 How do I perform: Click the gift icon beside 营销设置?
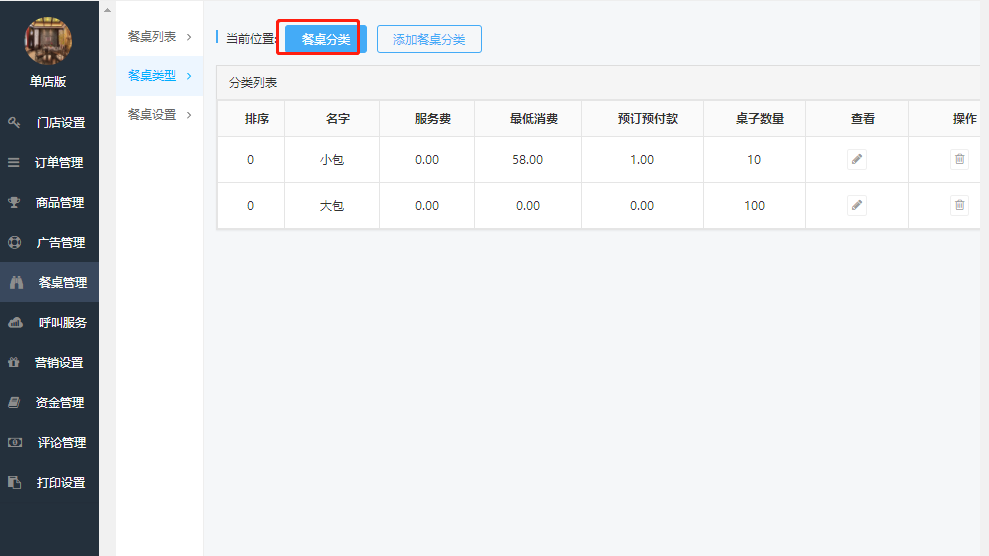click(14, 362)
